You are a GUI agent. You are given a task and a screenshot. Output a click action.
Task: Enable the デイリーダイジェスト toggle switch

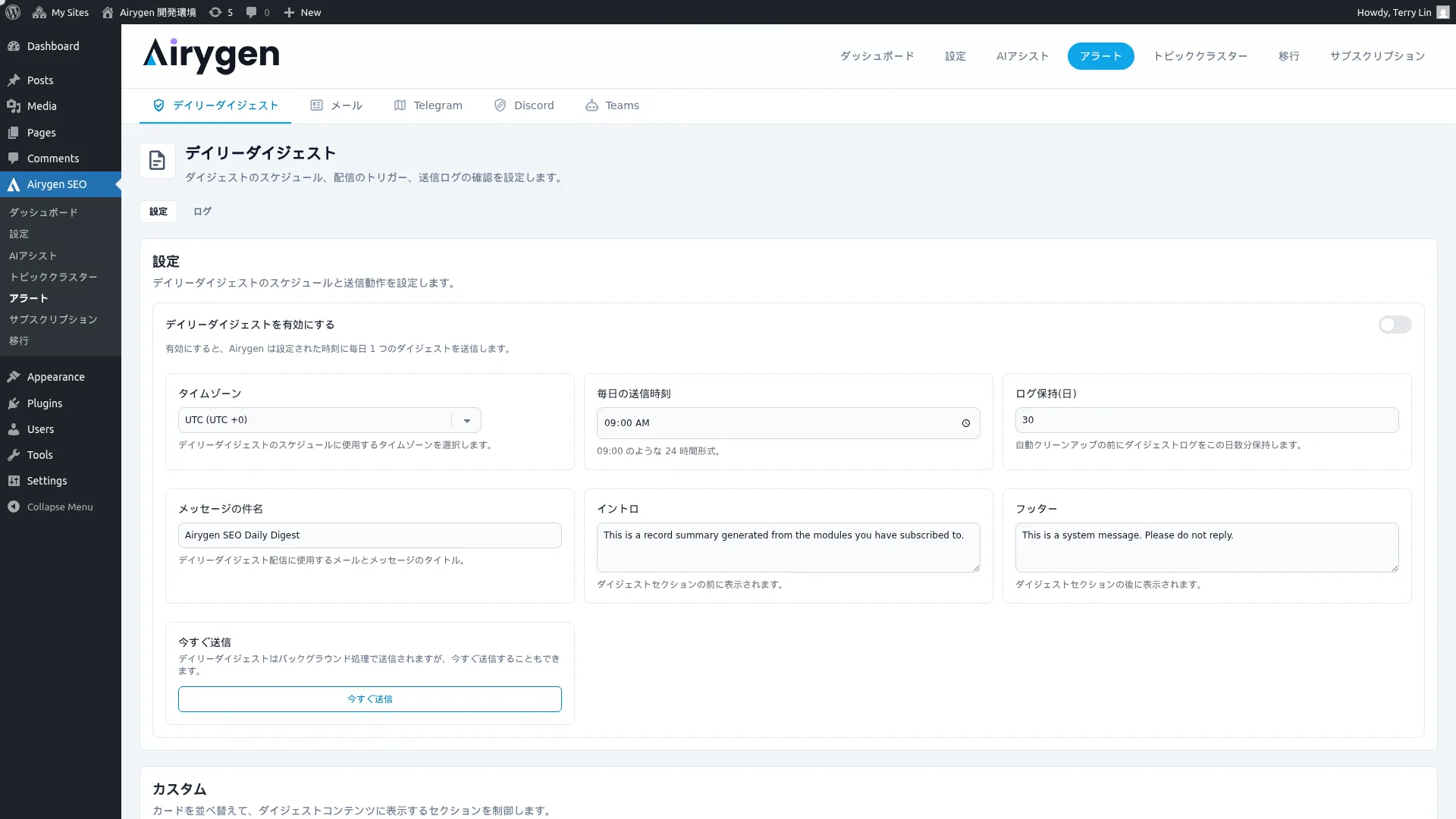(x=1395, y=325)
